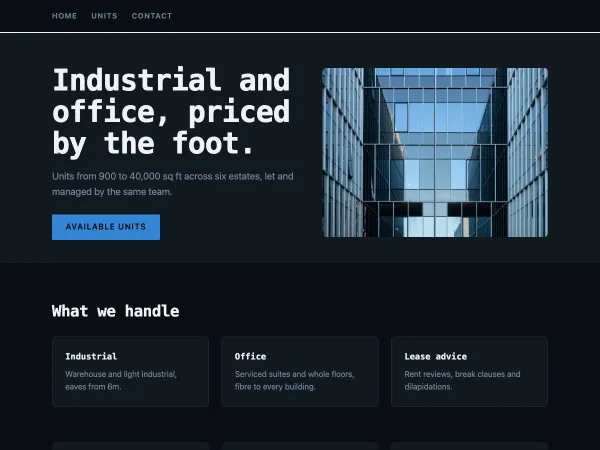Click the white divider line under navigation
This screenshot has width=600, height=450.
(300, 33)
